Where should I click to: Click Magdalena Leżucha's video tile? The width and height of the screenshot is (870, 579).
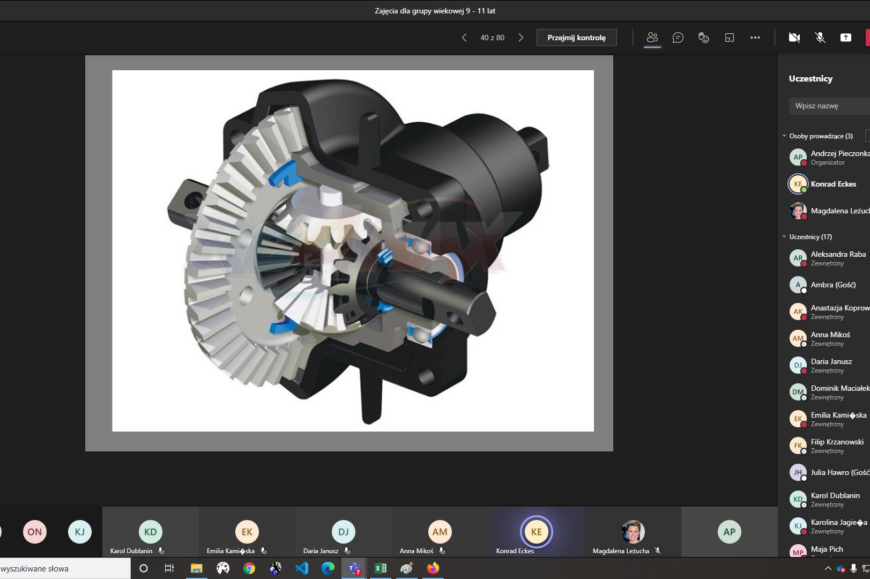pos(633,532)
